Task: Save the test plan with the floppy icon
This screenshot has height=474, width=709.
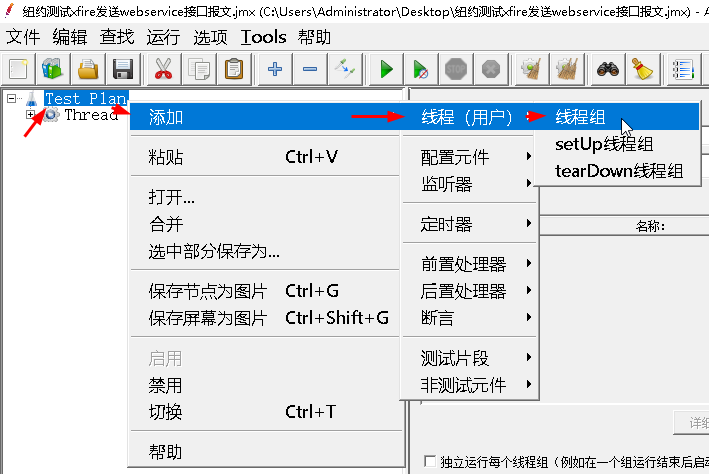Action: 123,69
